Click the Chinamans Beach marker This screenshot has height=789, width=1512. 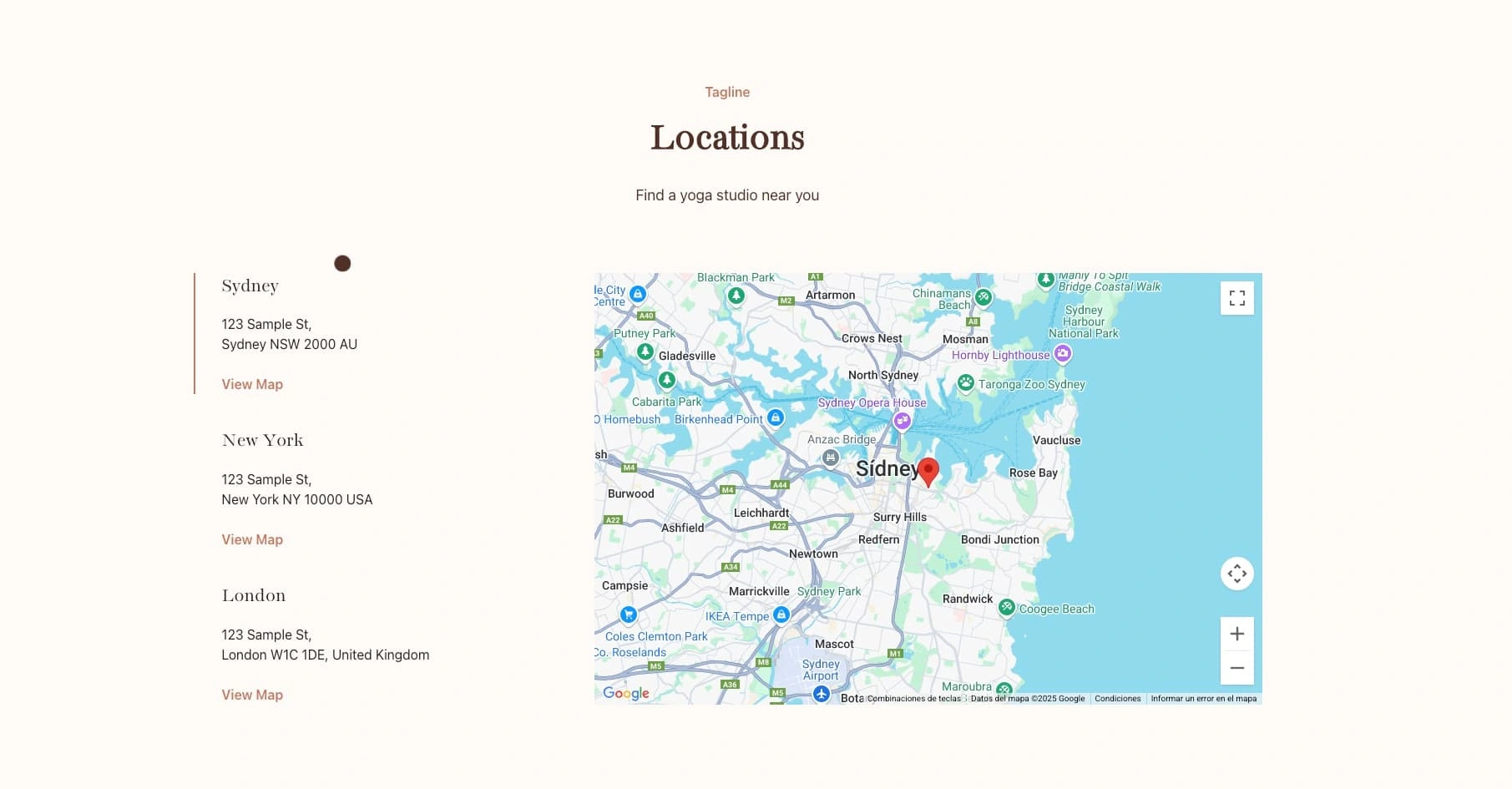pyautogui.click(x=984, y=296)
